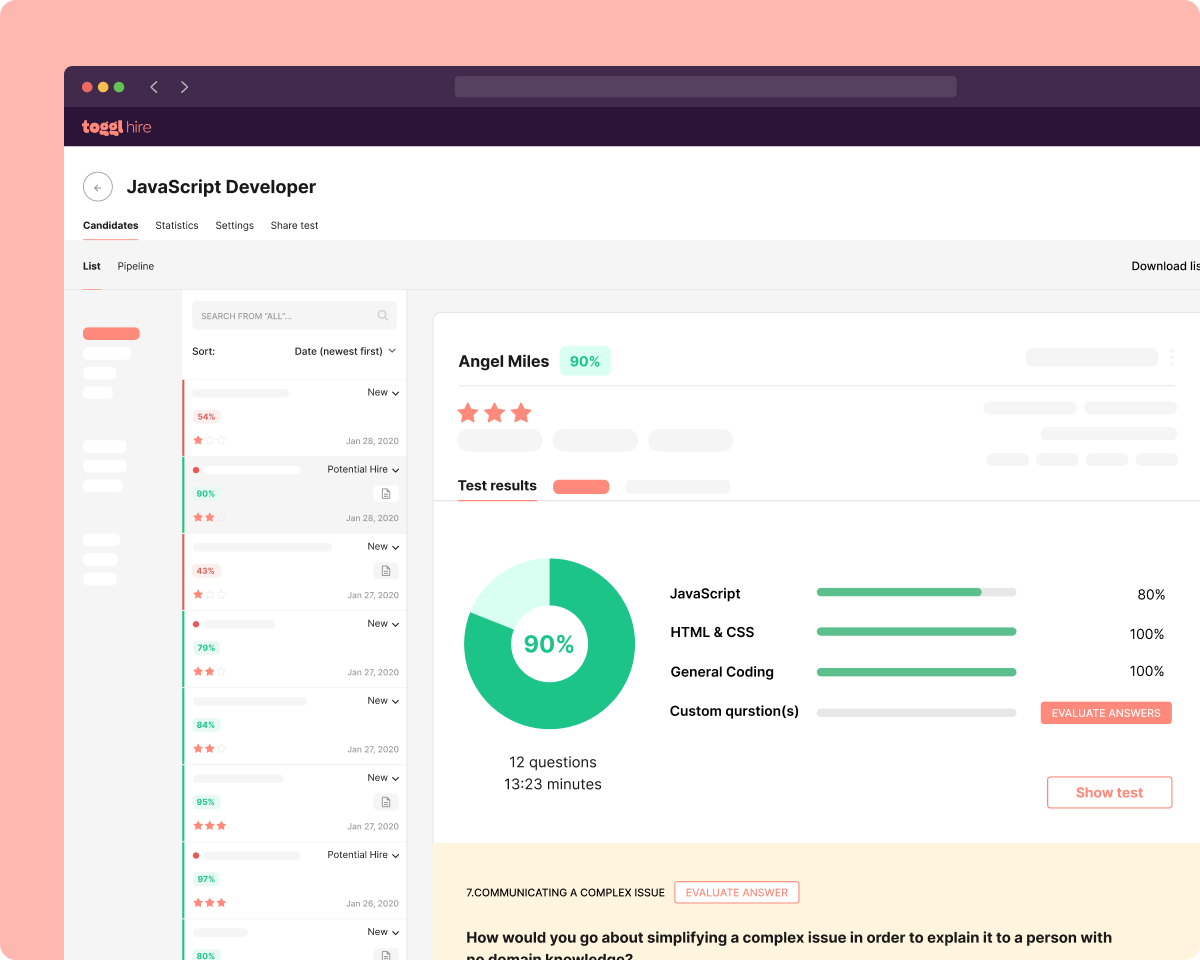Expand New status on 43% candidate
Viewport: 1200px width, 960px height.
383,547
